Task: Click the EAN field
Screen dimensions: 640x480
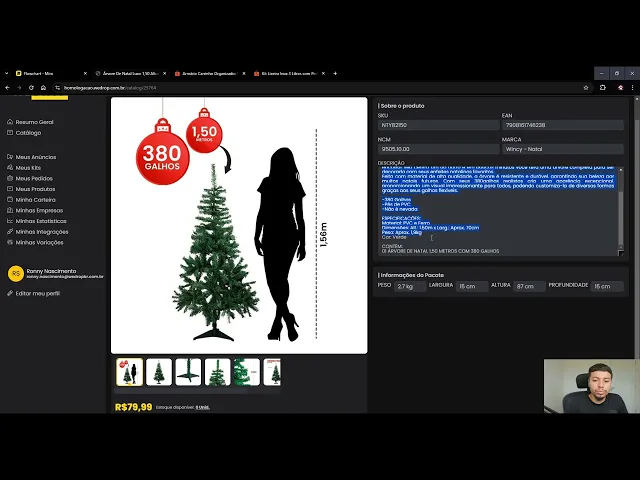Action: coord(563,125)
